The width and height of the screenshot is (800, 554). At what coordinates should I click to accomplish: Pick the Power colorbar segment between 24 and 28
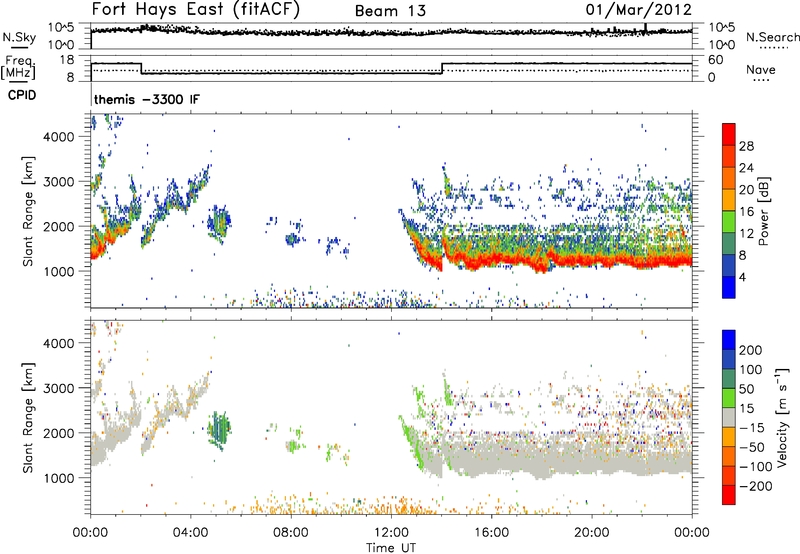pyautogui.click(x=729, y=156)
